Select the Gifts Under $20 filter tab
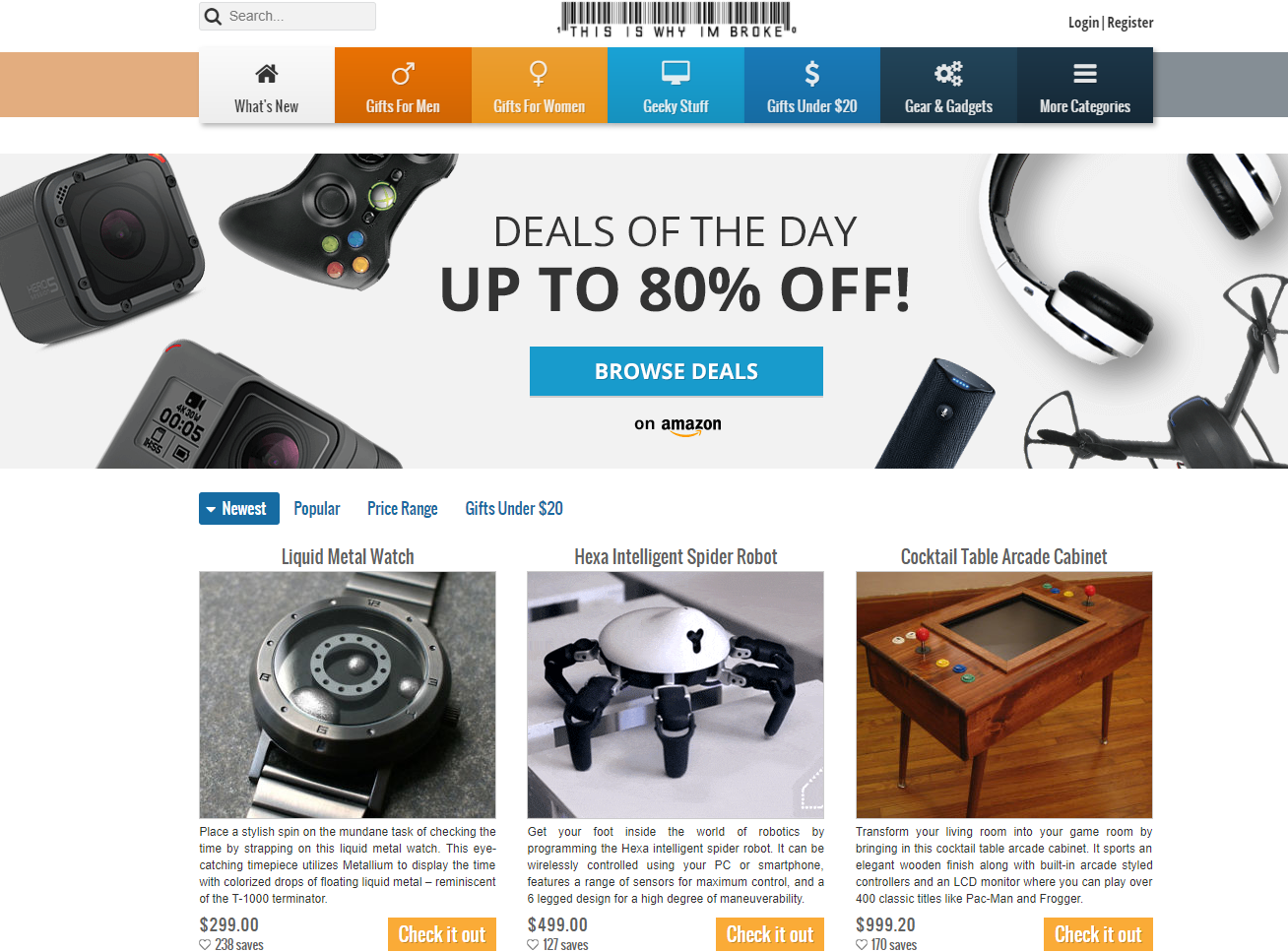 [x=514, y=509]
